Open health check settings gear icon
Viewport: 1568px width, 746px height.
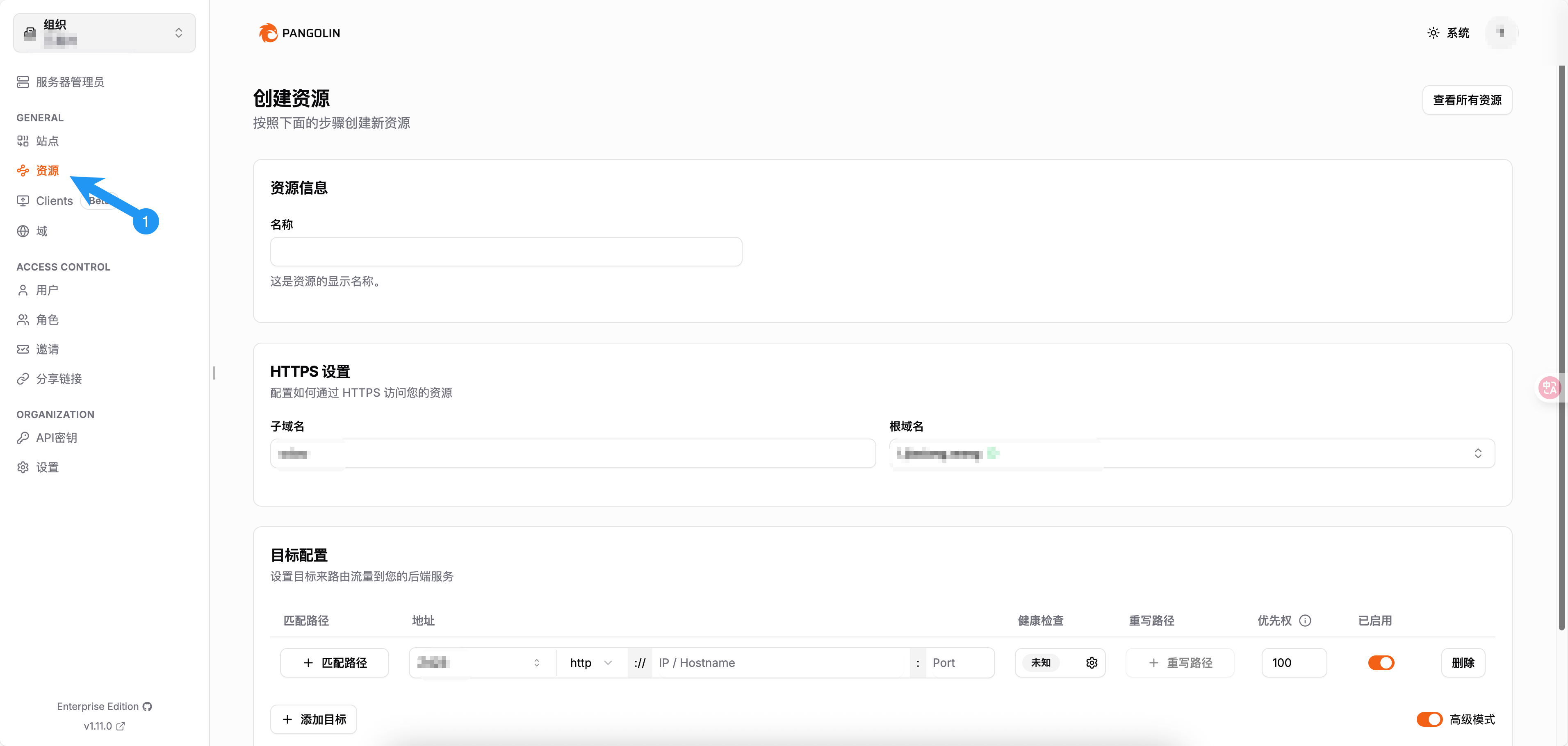1092,663
